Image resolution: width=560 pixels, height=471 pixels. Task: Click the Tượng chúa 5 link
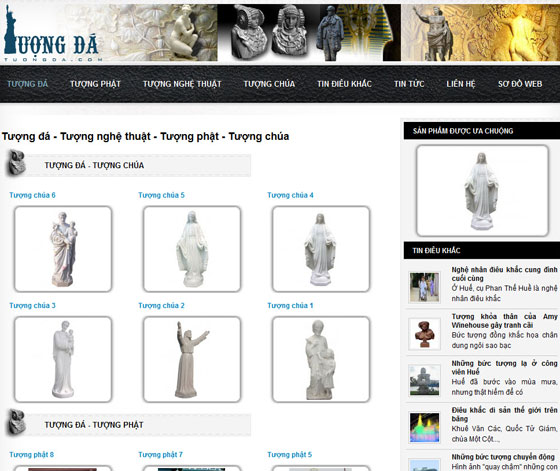tap(161, 195)
